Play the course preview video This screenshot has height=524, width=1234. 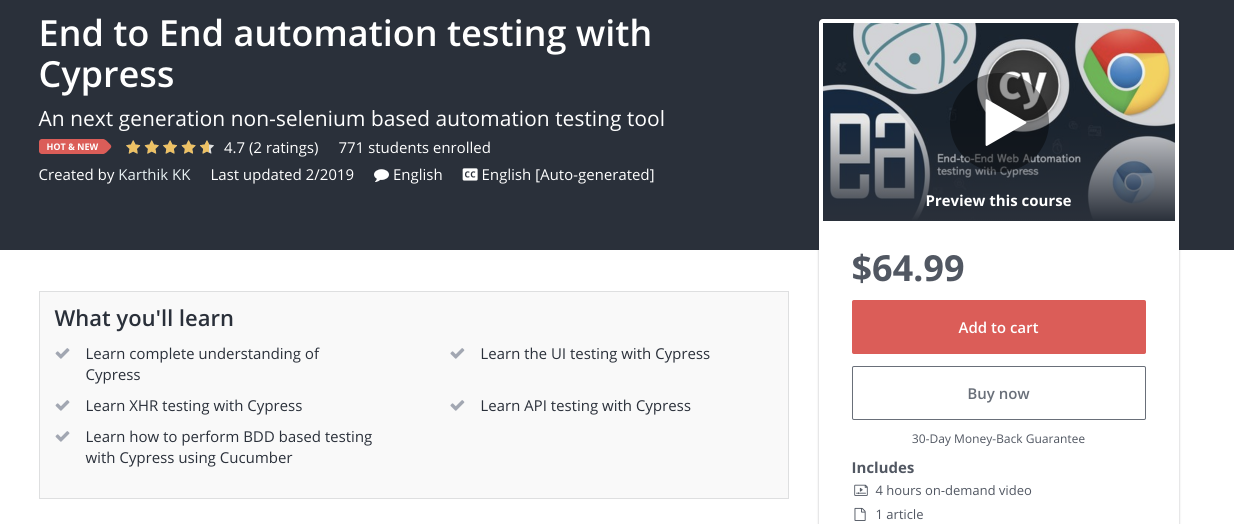click(998, 121)
